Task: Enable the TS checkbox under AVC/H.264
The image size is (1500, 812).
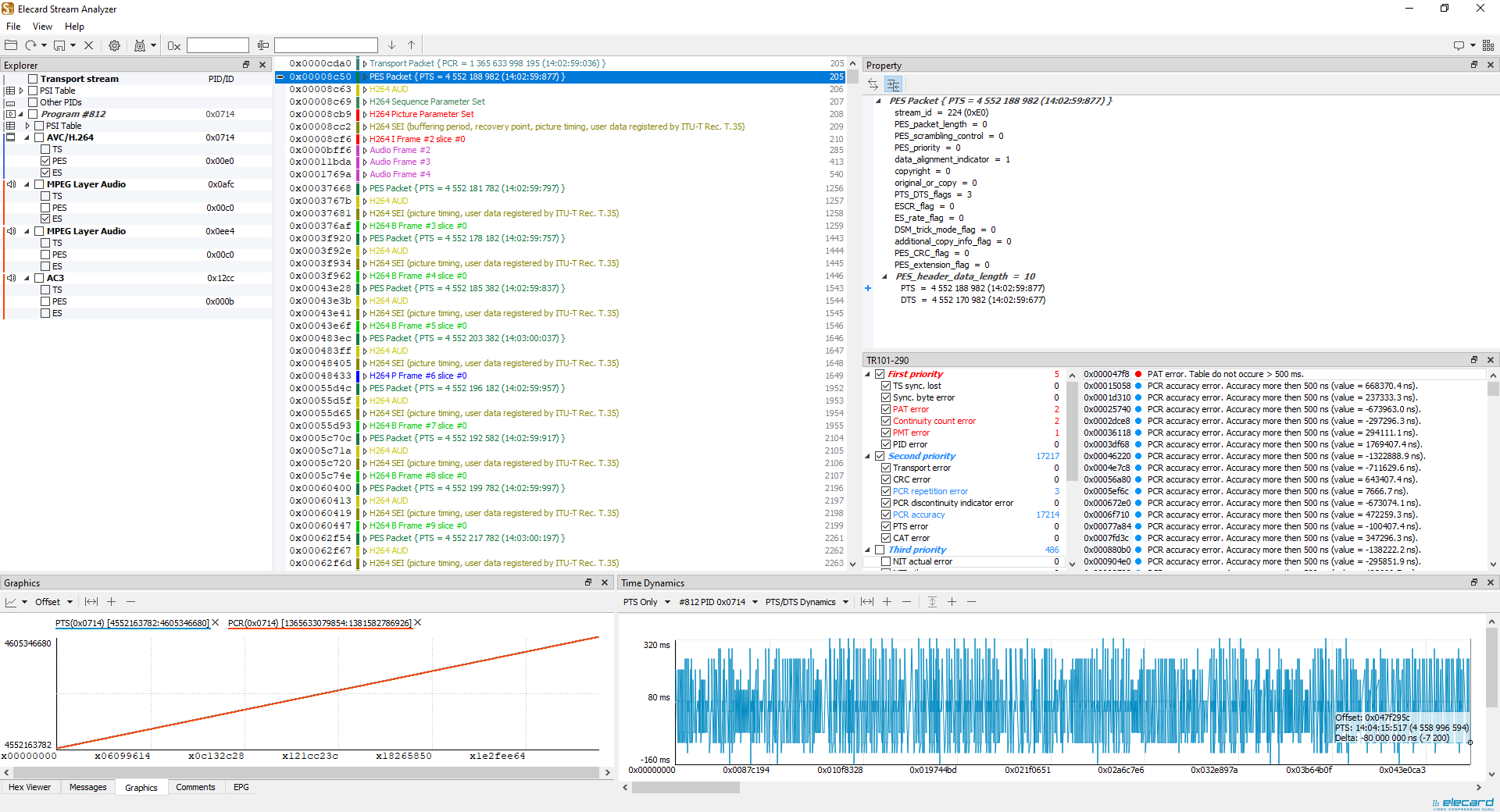Action: tap(45, 148)
